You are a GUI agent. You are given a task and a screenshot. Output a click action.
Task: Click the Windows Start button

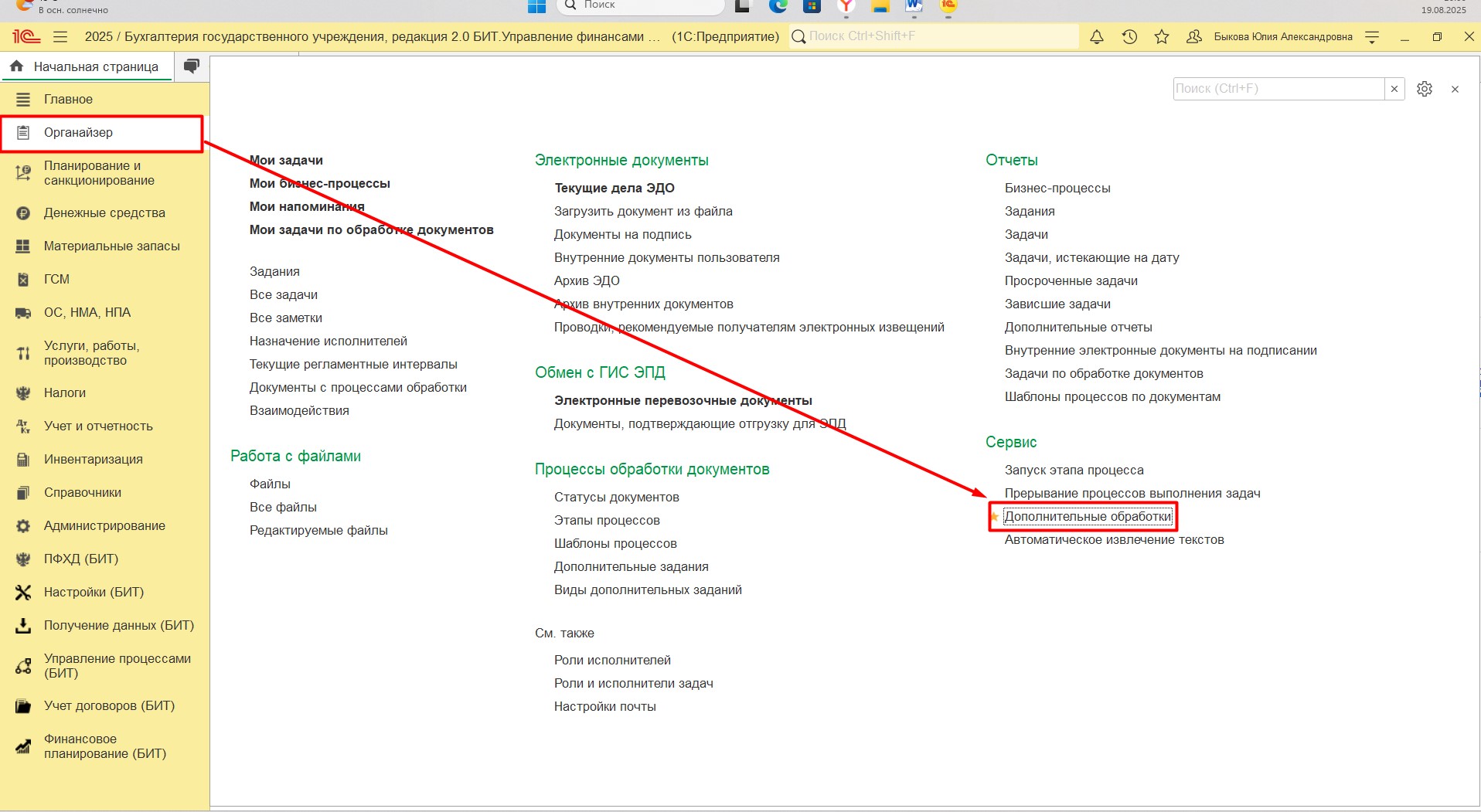(536, 6)
